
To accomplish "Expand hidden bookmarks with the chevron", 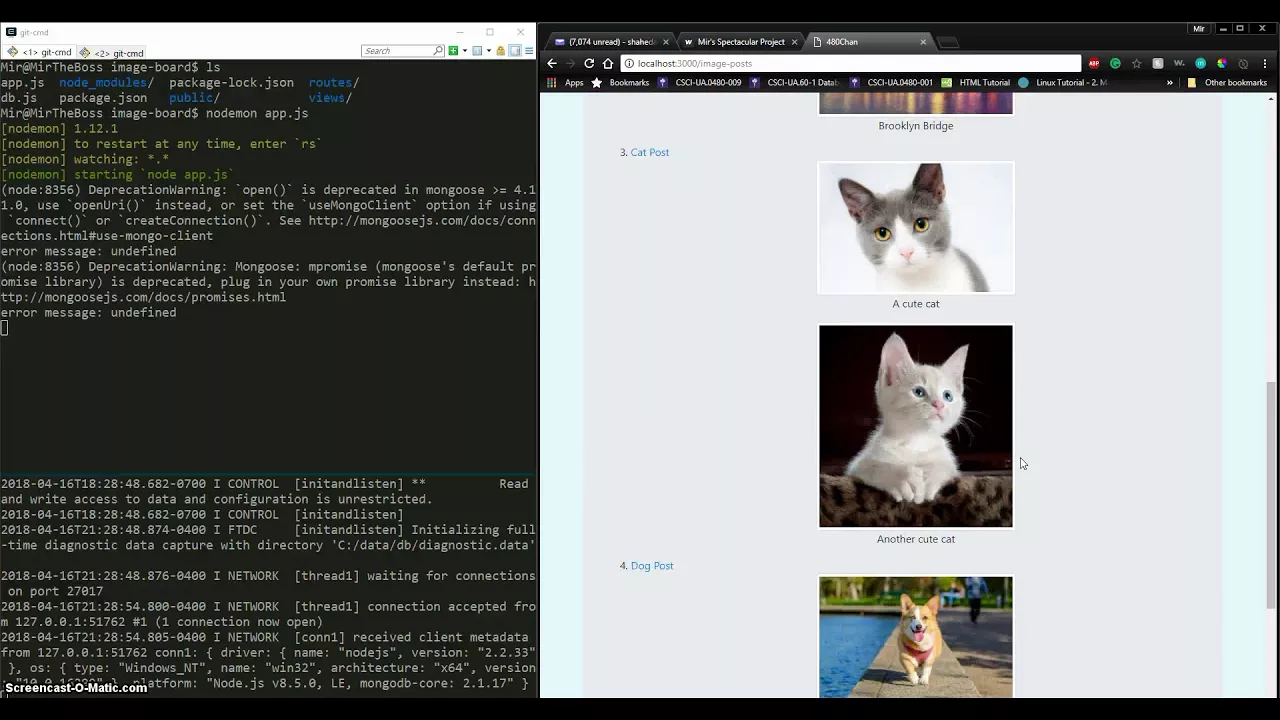I will coord(1169,83).
